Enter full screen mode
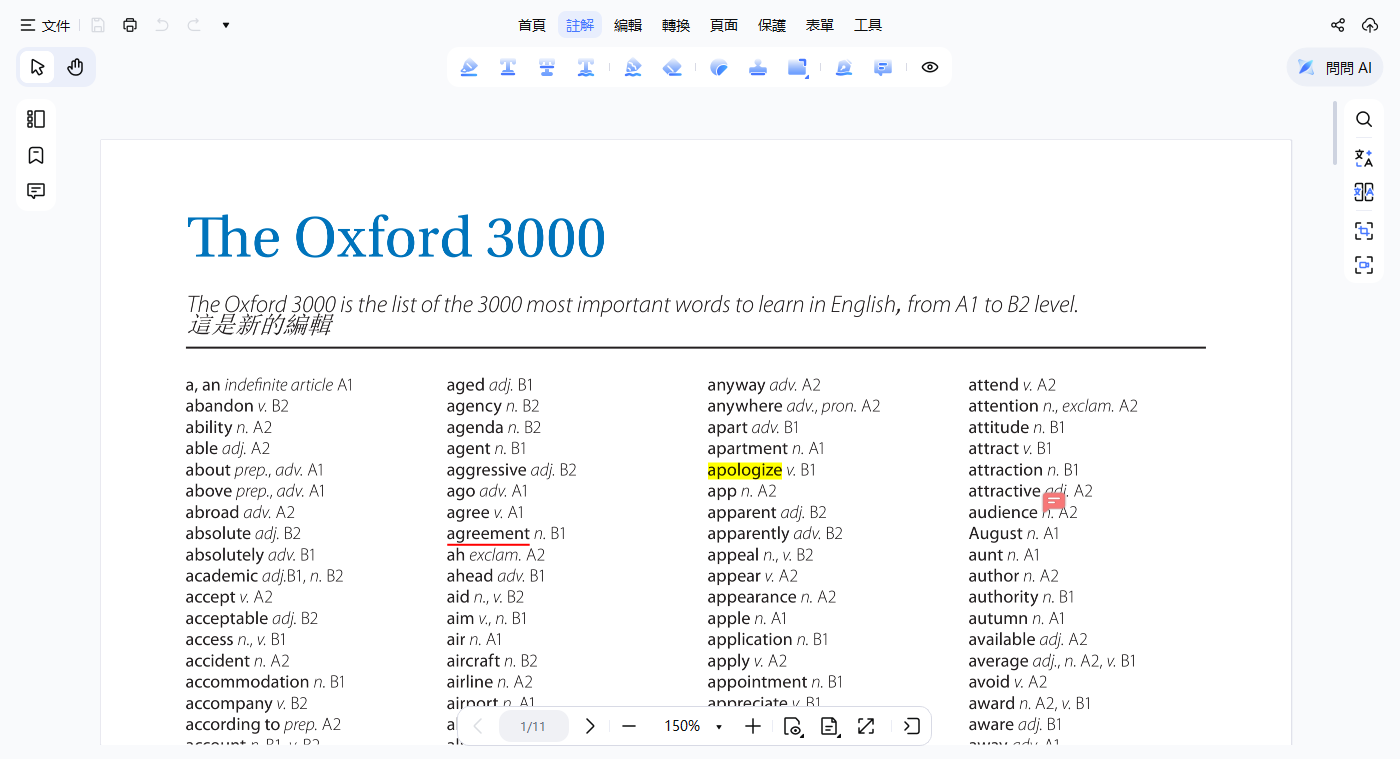The image size is (1400, 759). pyautogui.click(x=866, y=726)
